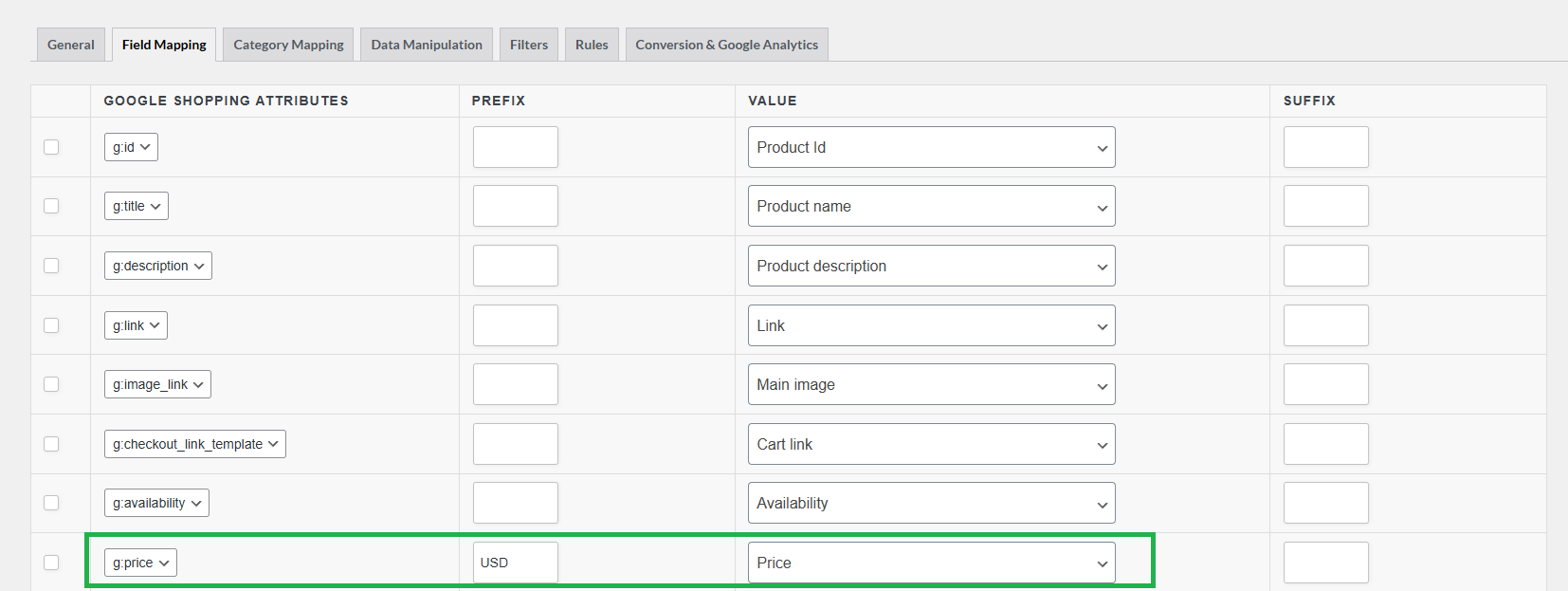The width and height of the screenshot is (1568, 591).
Task: Select the Rules tab
Action: pyautogui.click(x=592, y=45)
